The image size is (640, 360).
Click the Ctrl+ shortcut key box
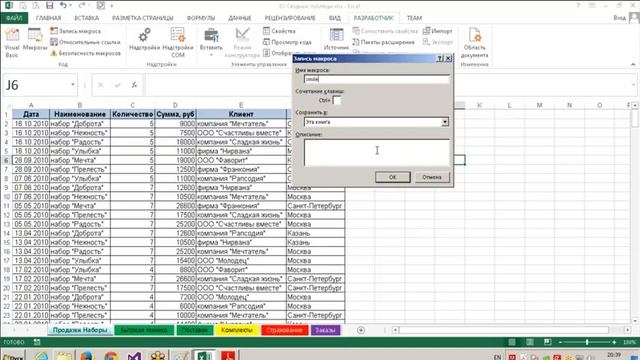tap(337, 100)
